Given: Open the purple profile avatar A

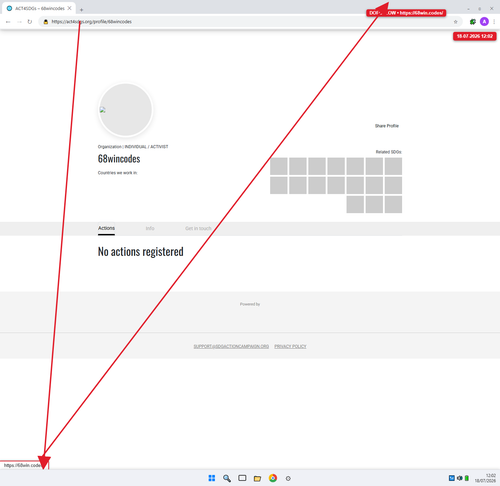Looking at the screenshot, I should 484,22.
